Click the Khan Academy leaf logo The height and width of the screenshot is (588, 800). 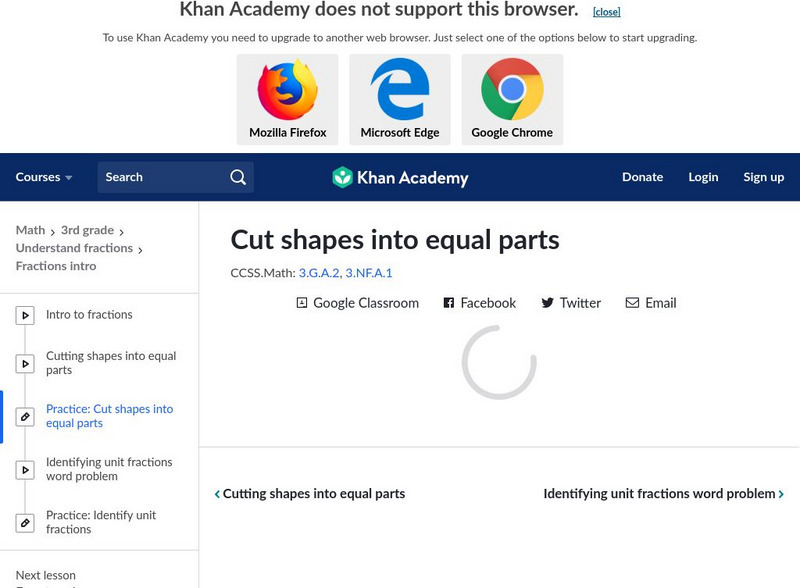[344, 177]
